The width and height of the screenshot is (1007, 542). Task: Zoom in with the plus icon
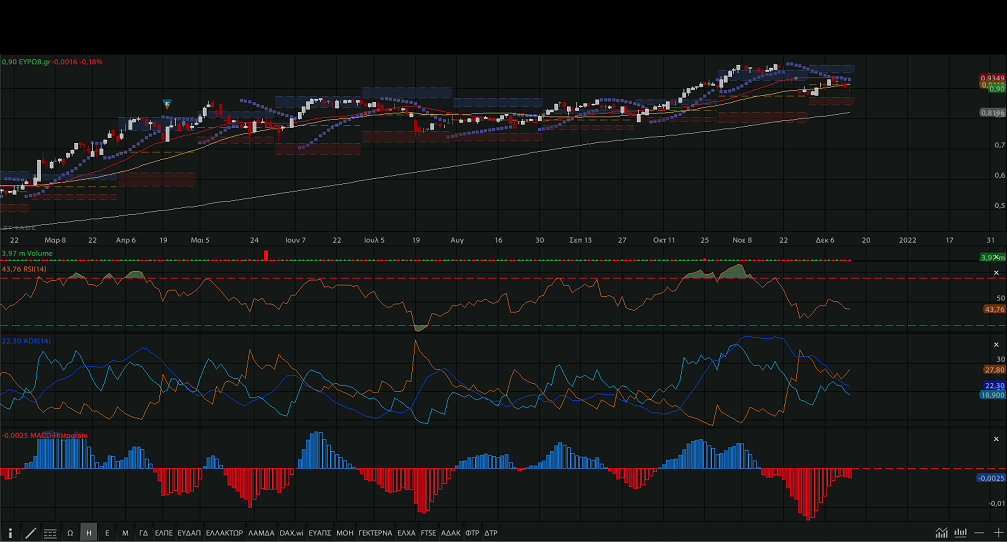point(997,532)
